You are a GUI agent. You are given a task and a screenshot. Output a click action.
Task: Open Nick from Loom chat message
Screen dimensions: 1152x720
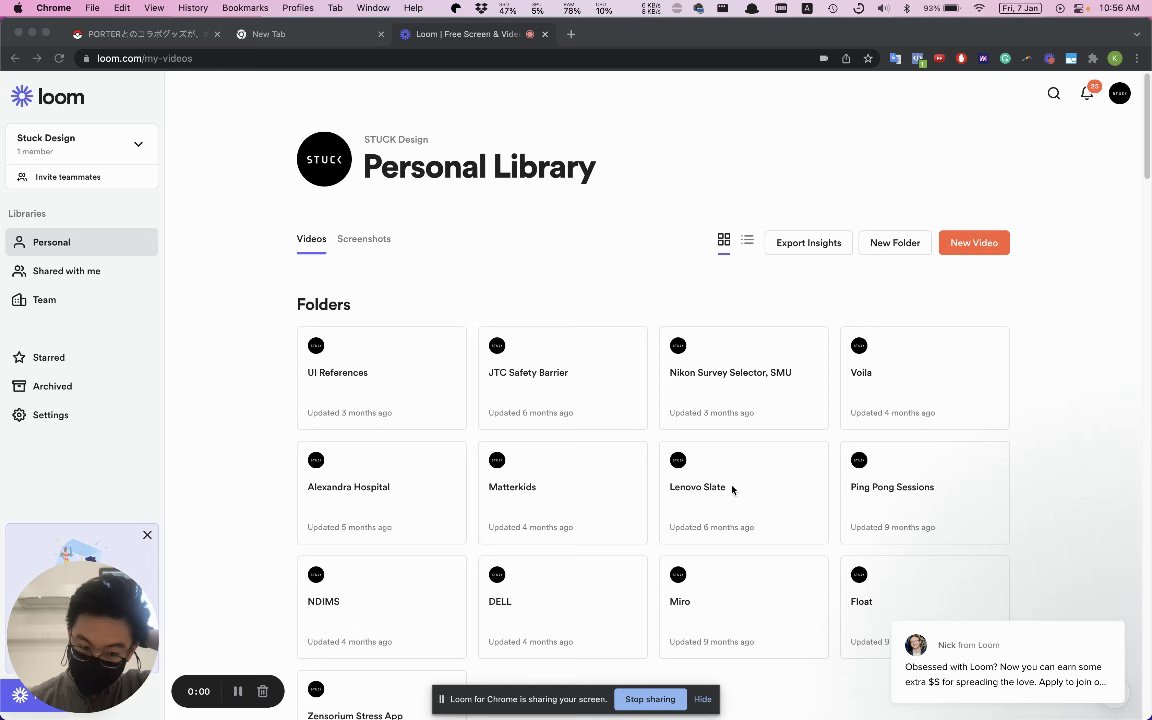point(1007,663)
